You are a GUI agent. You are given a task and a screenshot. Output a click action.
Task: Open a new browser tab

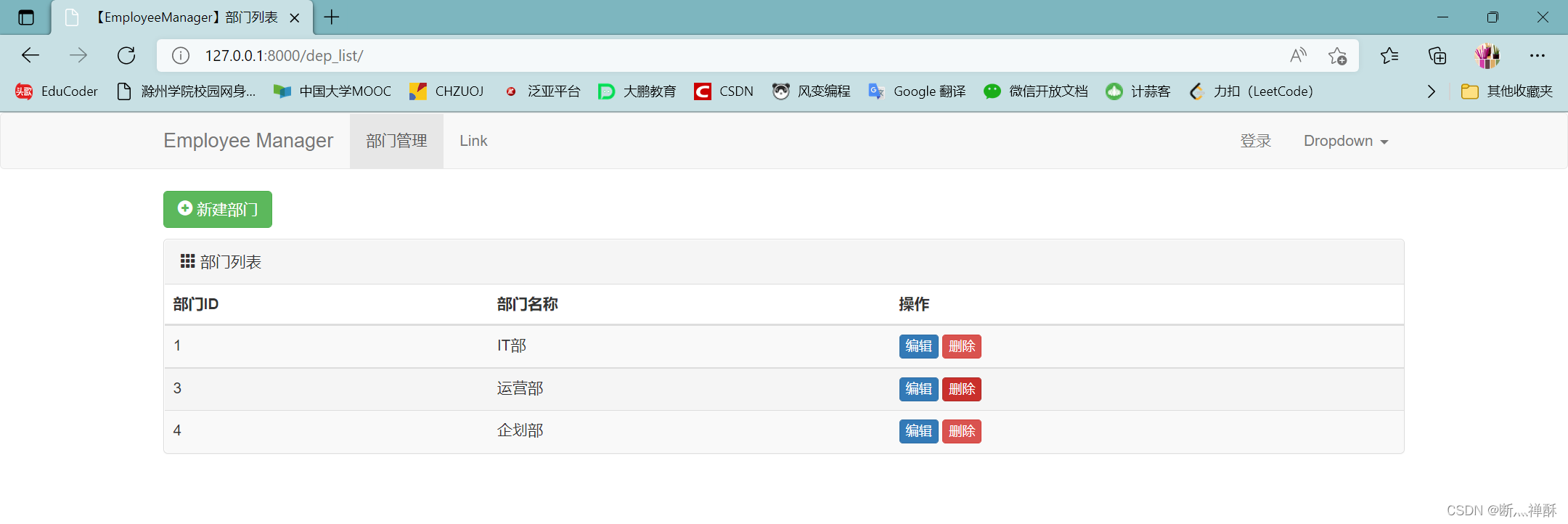[332, 17]
